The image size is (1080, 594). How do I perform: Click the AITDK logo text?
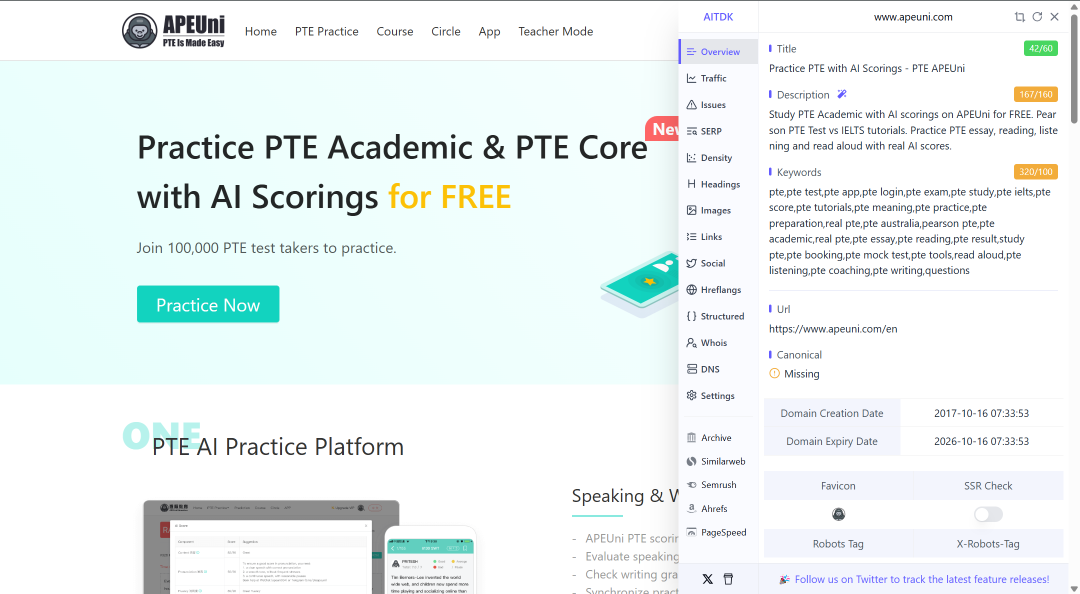[x=718, y=17]
